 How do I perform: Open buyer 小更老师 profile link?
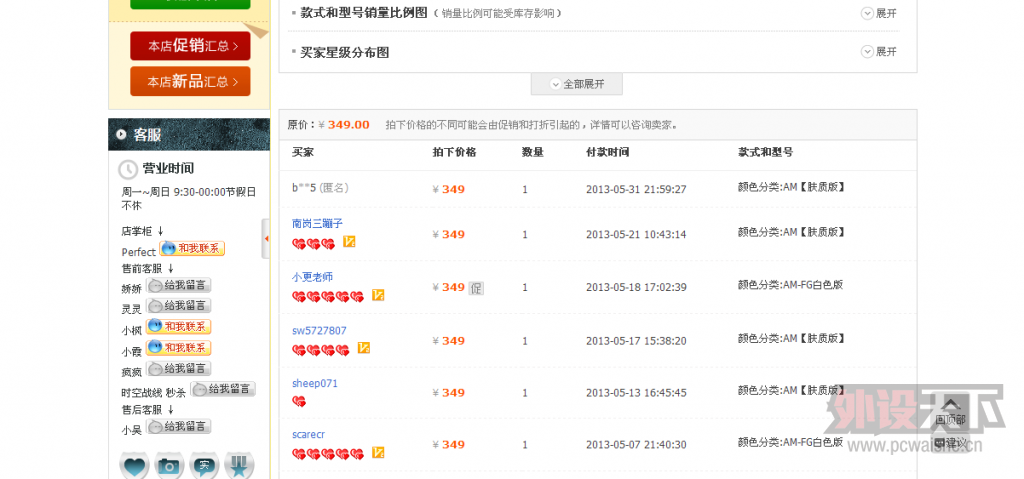[x=312, y=277]
